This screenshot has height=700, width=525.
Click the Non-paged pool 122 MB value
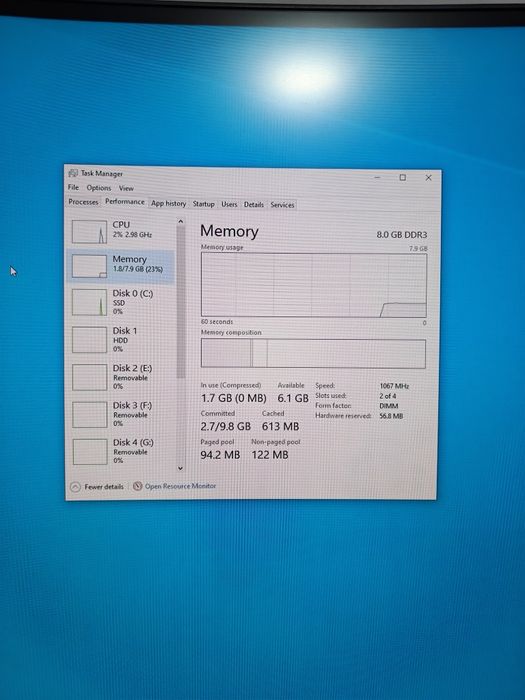click(270, 454)
